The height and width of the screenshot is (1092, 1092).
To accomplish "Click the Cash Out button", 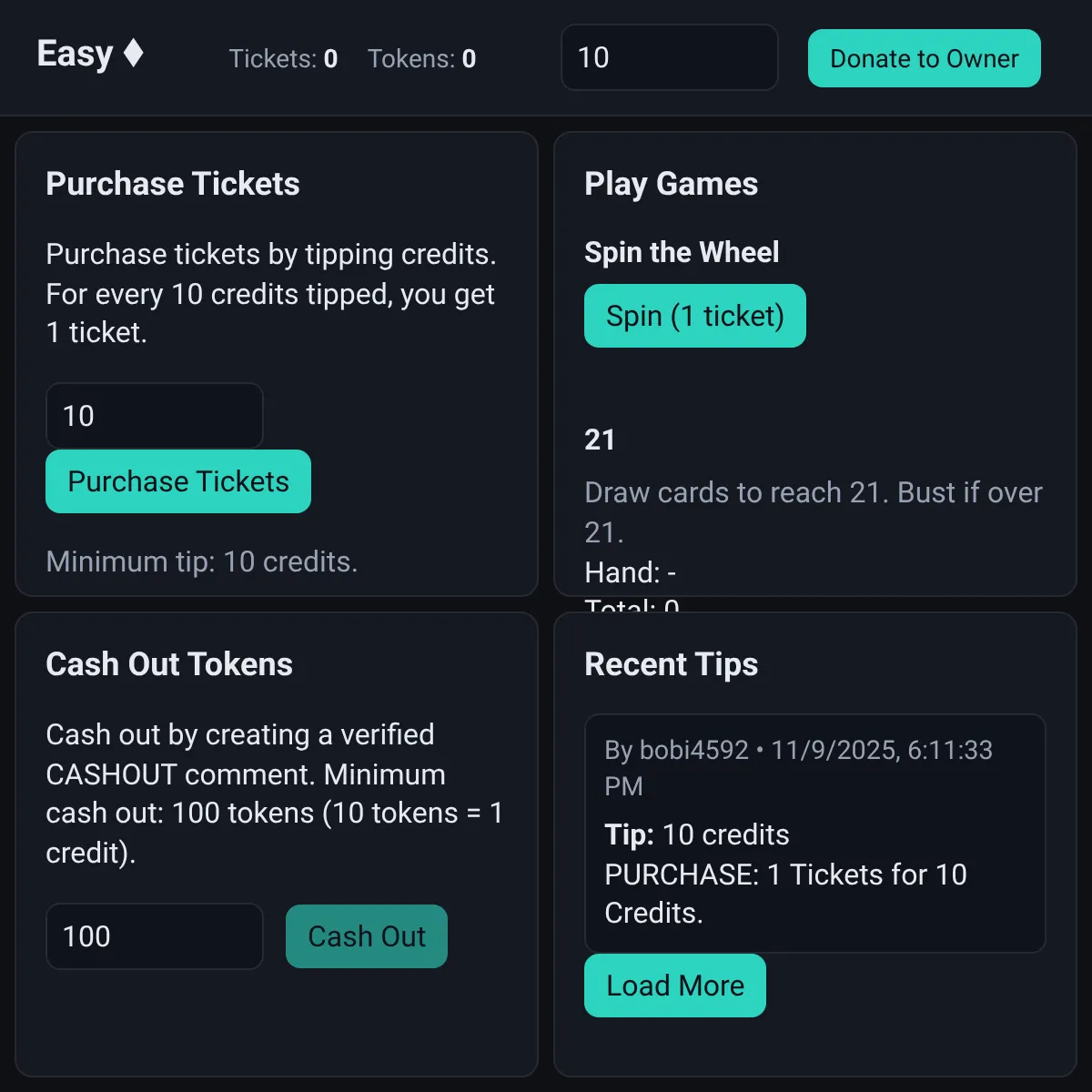I will pyautogui.click(x=367, y=936).
